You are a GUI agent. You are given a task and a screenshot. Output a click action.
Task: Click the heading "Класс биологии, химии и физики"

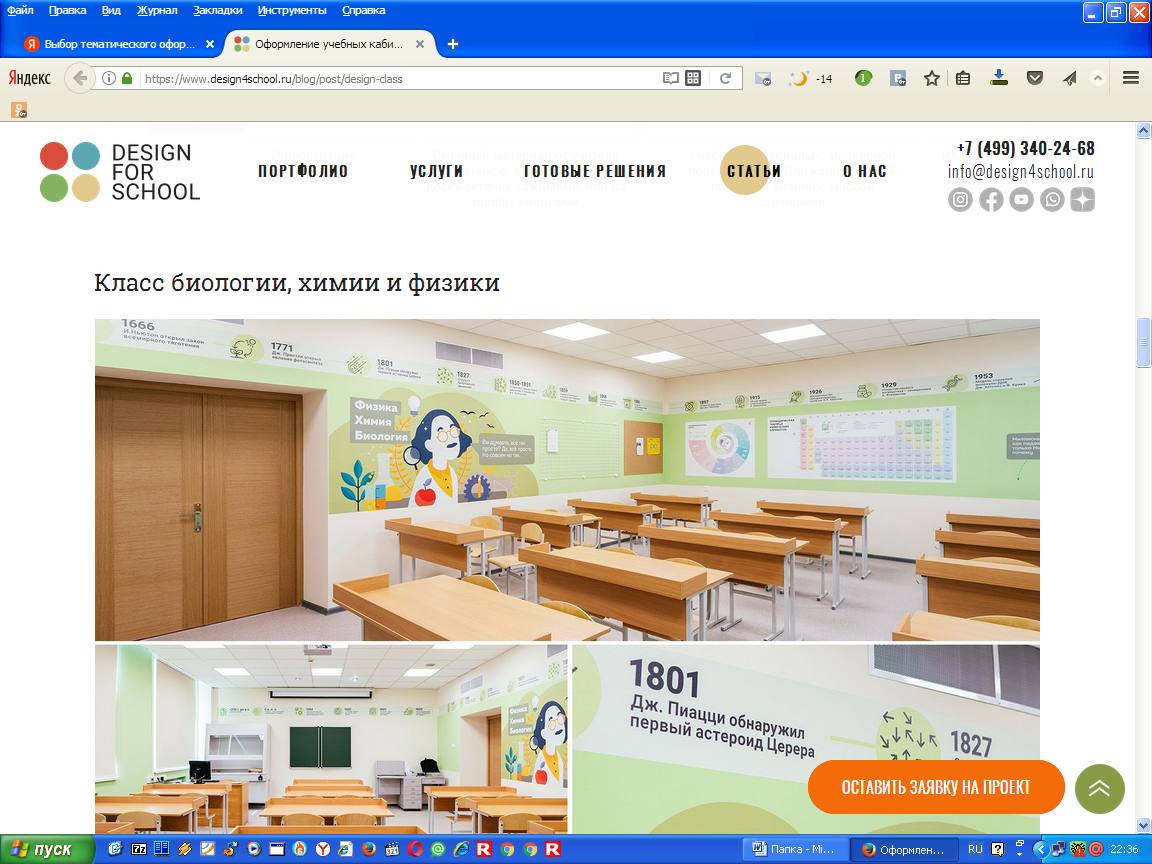pyautogui.click(x=297, y=283)
